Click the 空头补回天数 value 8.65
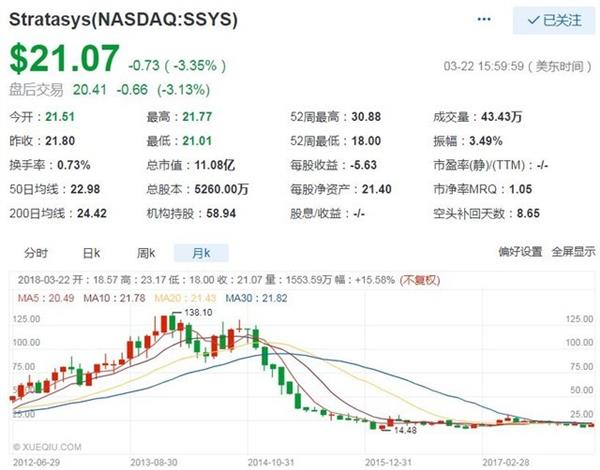Viewport: 600px width, 470px height. (528, 213)
